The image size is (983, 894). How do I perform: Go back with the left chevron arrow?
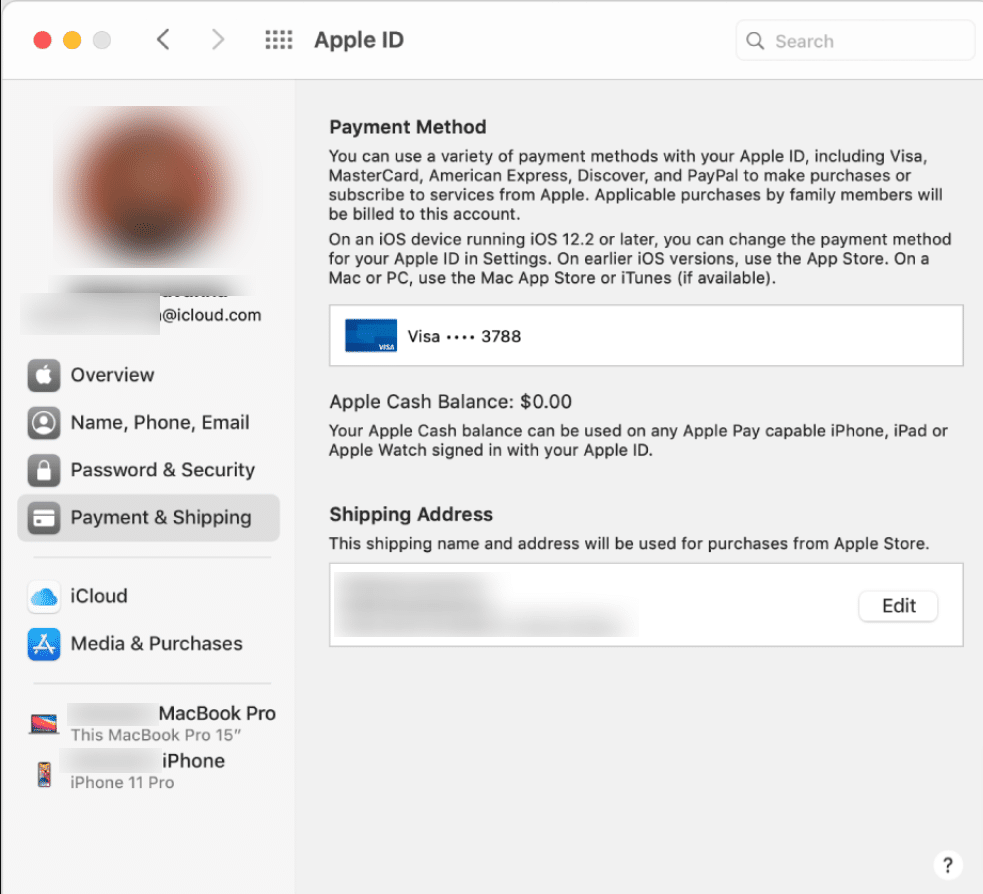pos(163,39)
